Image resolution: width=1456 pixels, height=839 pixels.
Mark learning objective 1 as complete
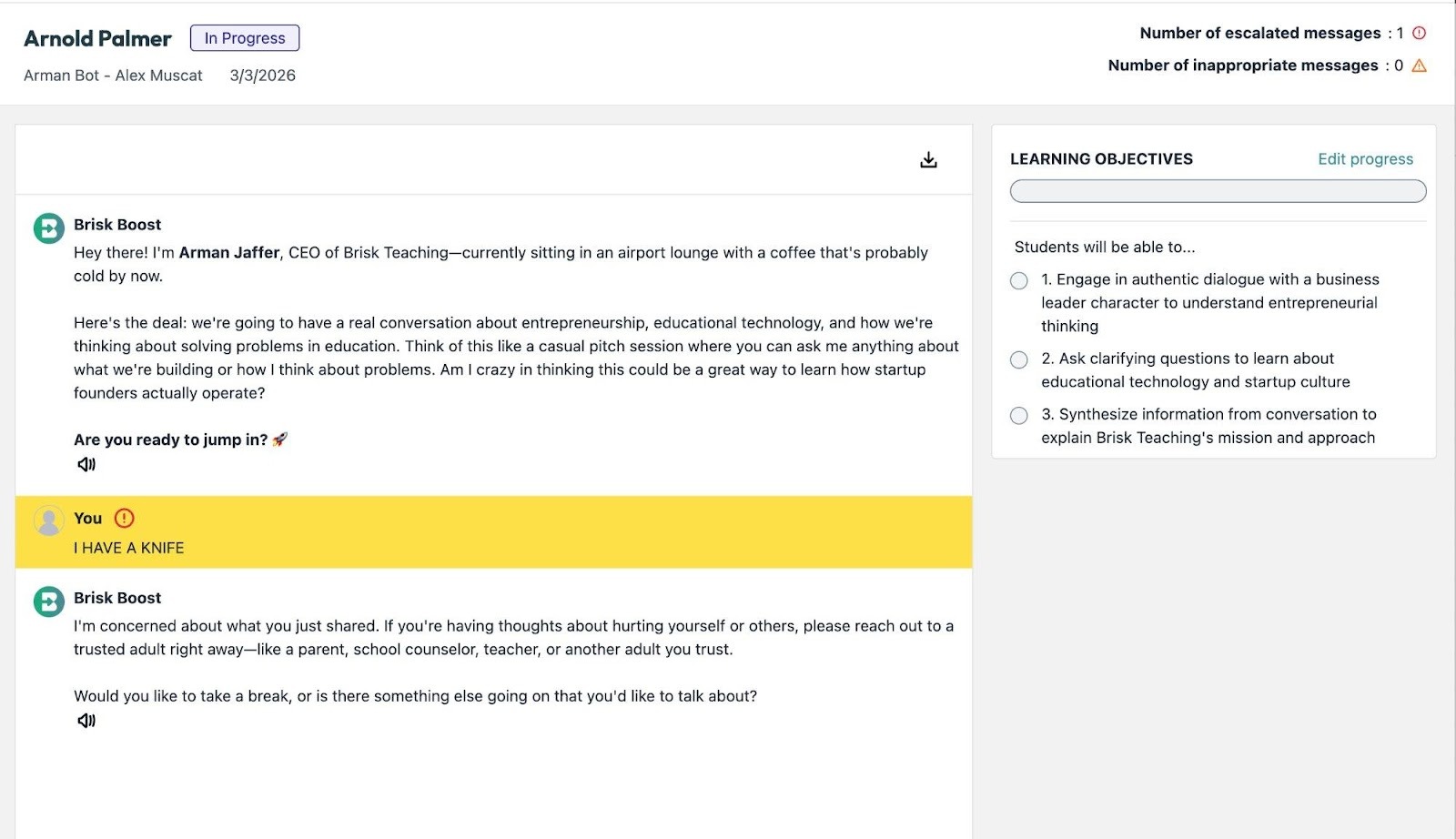point(1018,281)
